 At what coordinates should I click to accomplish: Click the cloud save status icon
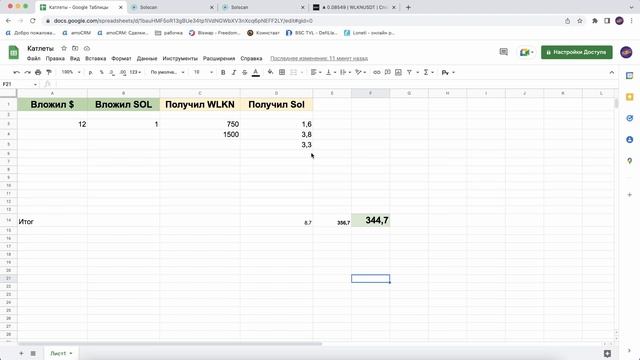click(x=87, y=48)
